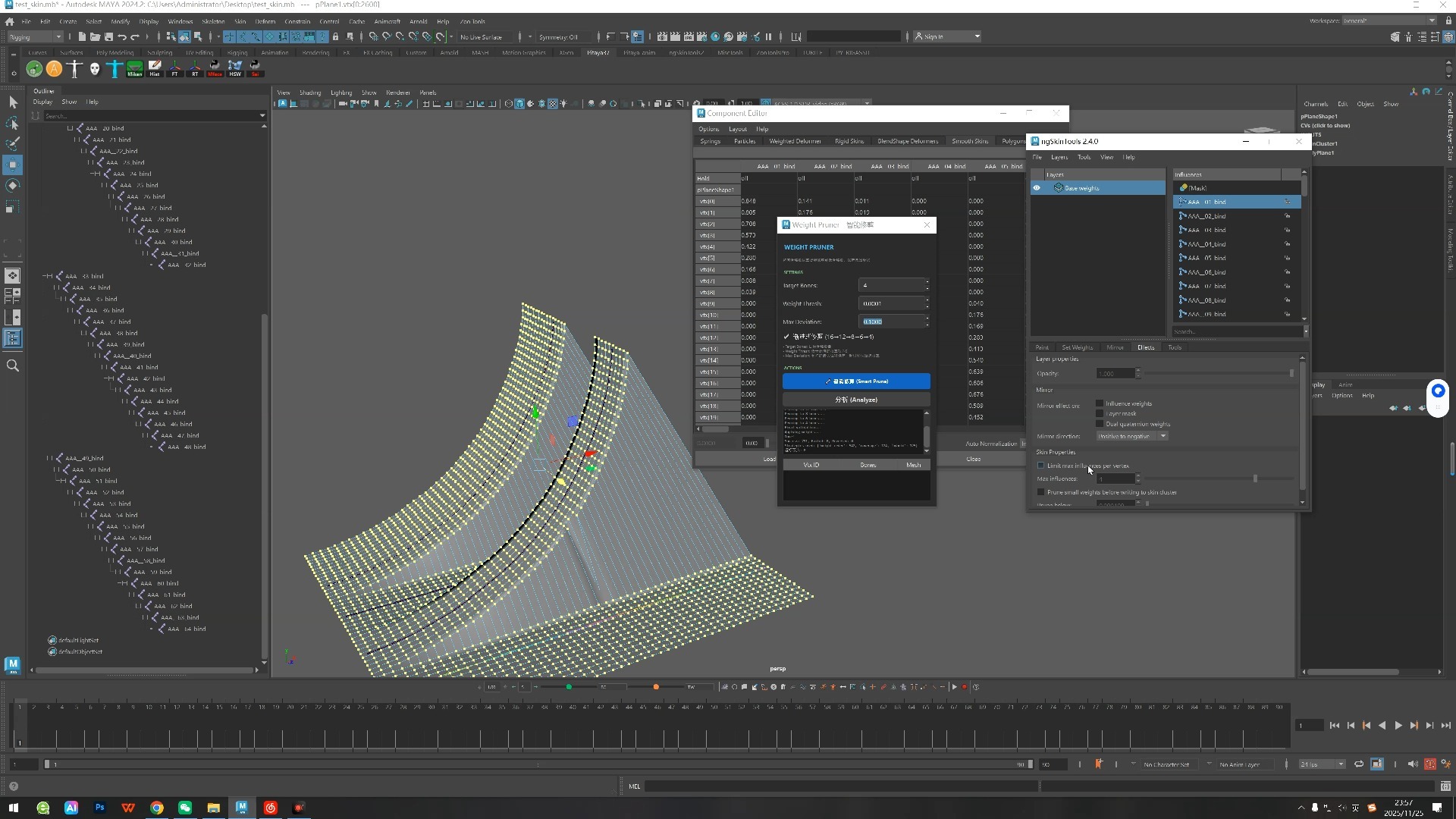The image size is (1456, 819).
Task: Open the Mirror direction dropdown
Action: (1132, 436)
